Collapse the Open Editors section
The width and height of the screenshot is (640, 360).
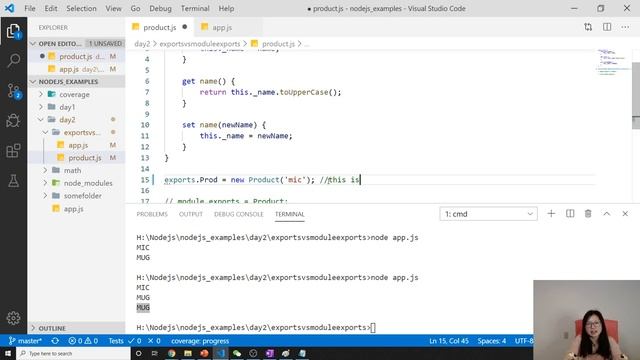coord(33,43)
